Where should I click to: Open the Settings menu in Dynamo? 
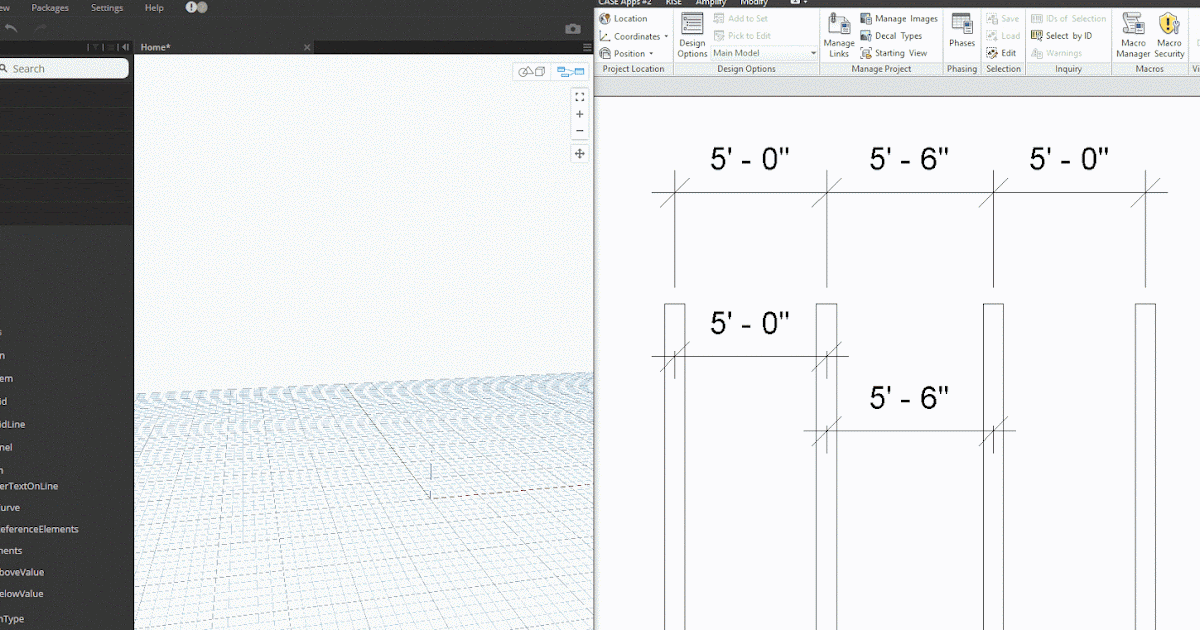point(106,7)
